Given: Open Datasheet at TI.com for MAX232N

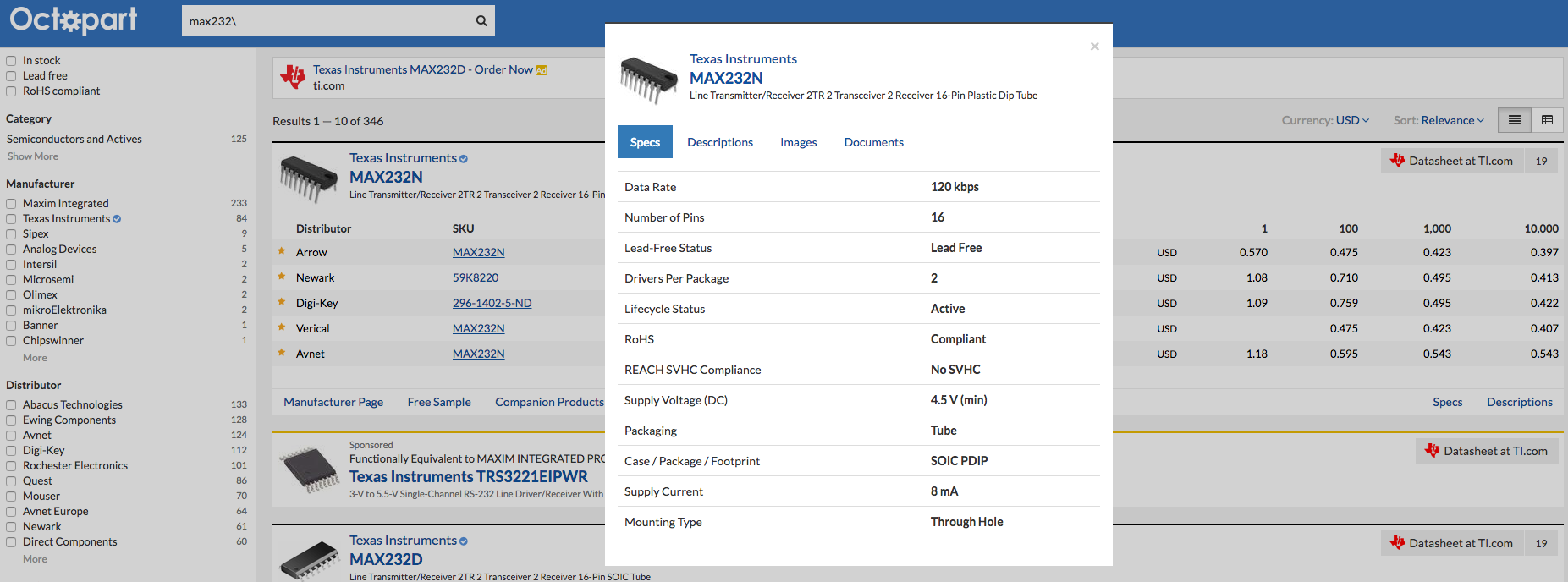Looking at the screenshot, I should coord(1453,161).
